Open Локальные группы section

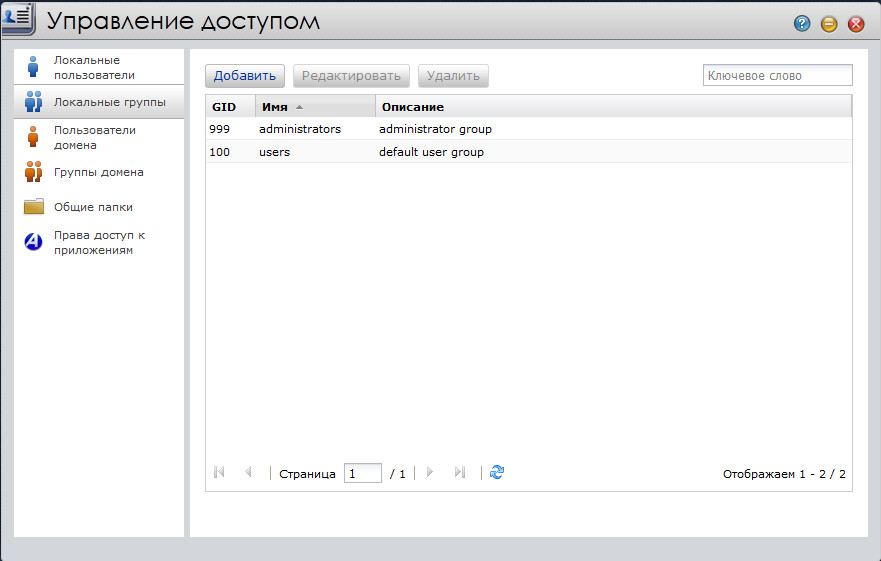tap(109, 102)
